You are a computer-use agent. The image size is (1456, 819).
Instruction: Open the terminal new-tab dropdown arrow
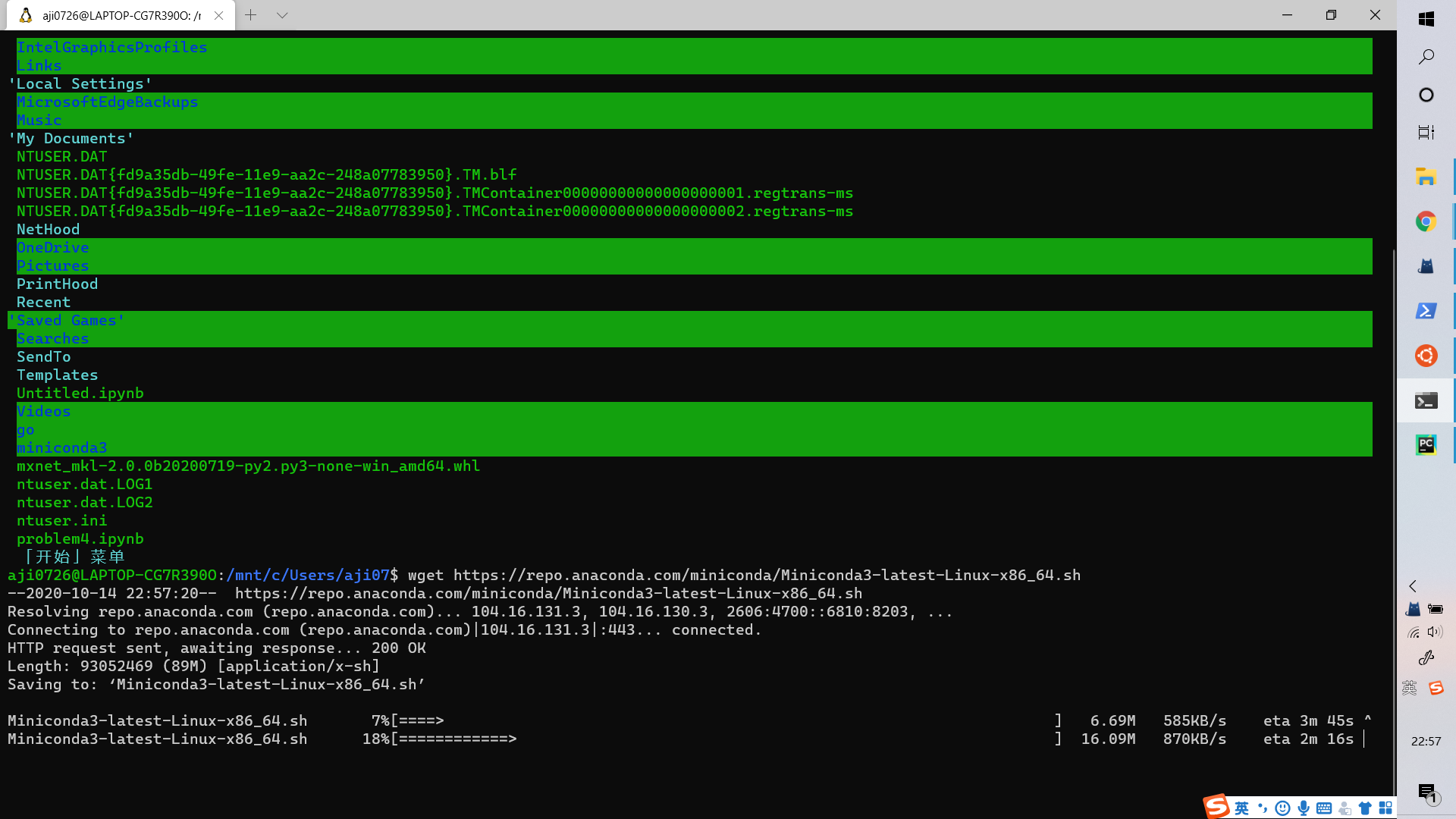282,15
